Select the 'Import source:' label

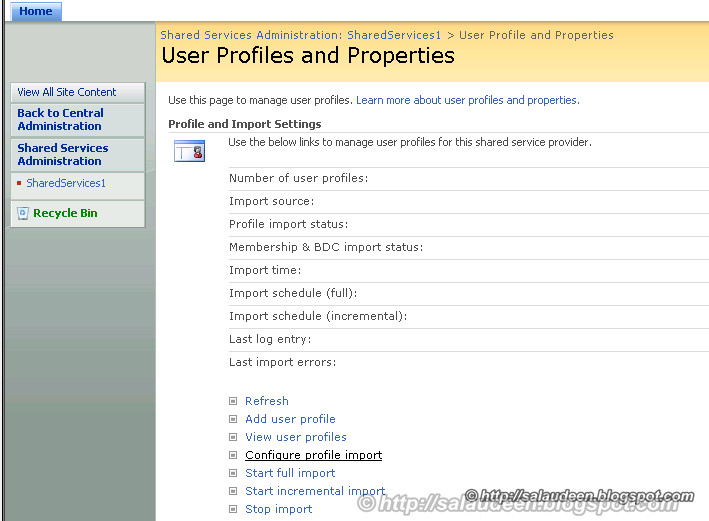coord(271,202)
